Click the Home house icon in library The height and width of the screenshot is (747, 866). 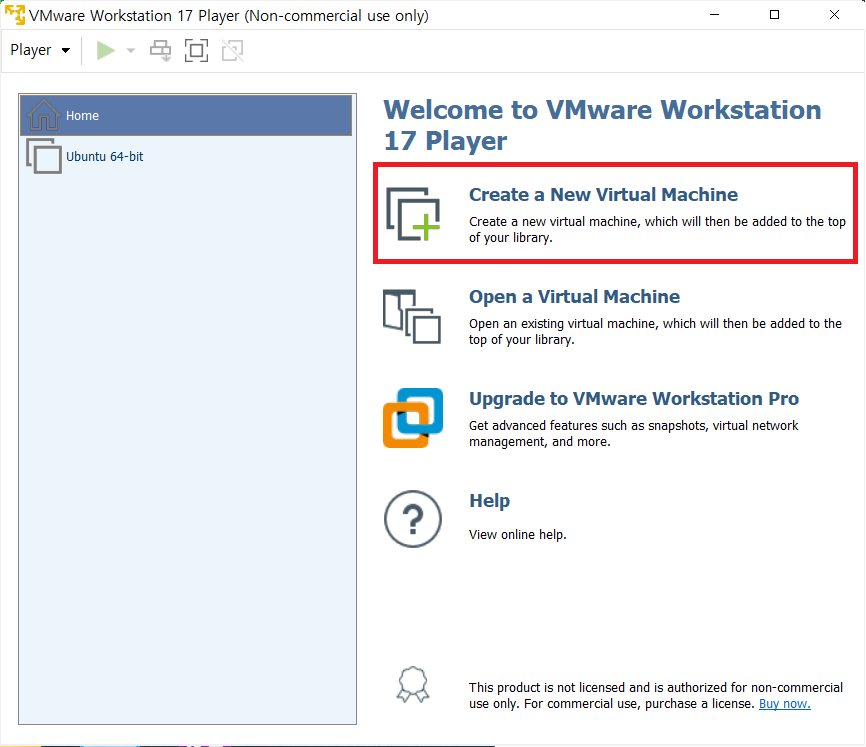[43, 114]
